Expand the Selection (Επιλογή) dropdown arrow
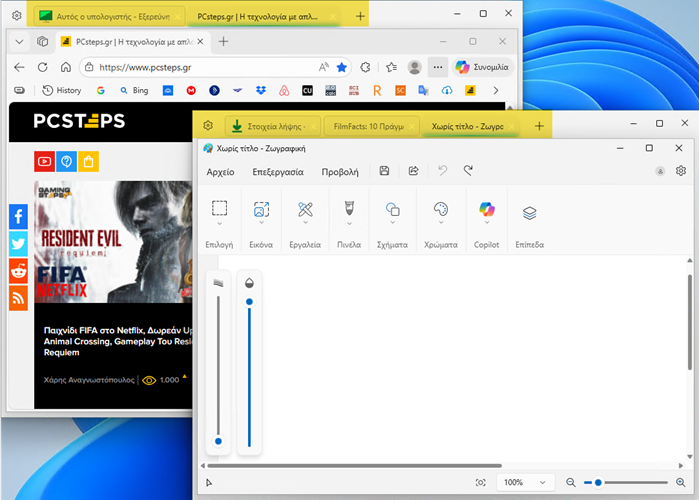 [220, 225]
